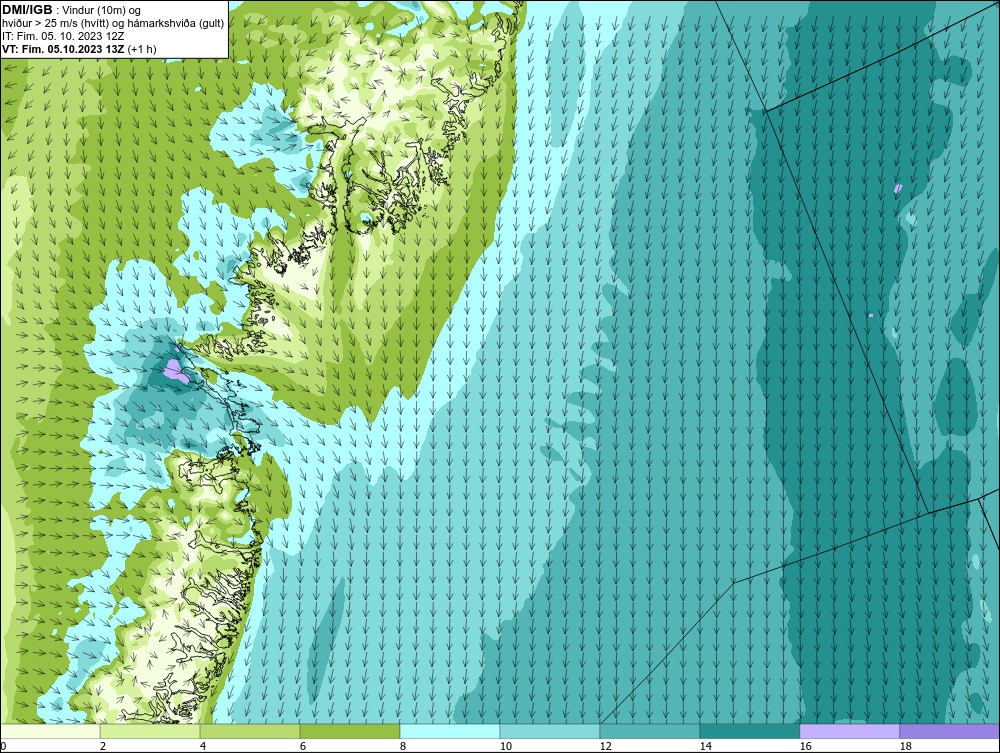Click the 16–18 m/s lavender legend swatch
This screenshot has height=753, width=1000.
(x=849, y=731)
